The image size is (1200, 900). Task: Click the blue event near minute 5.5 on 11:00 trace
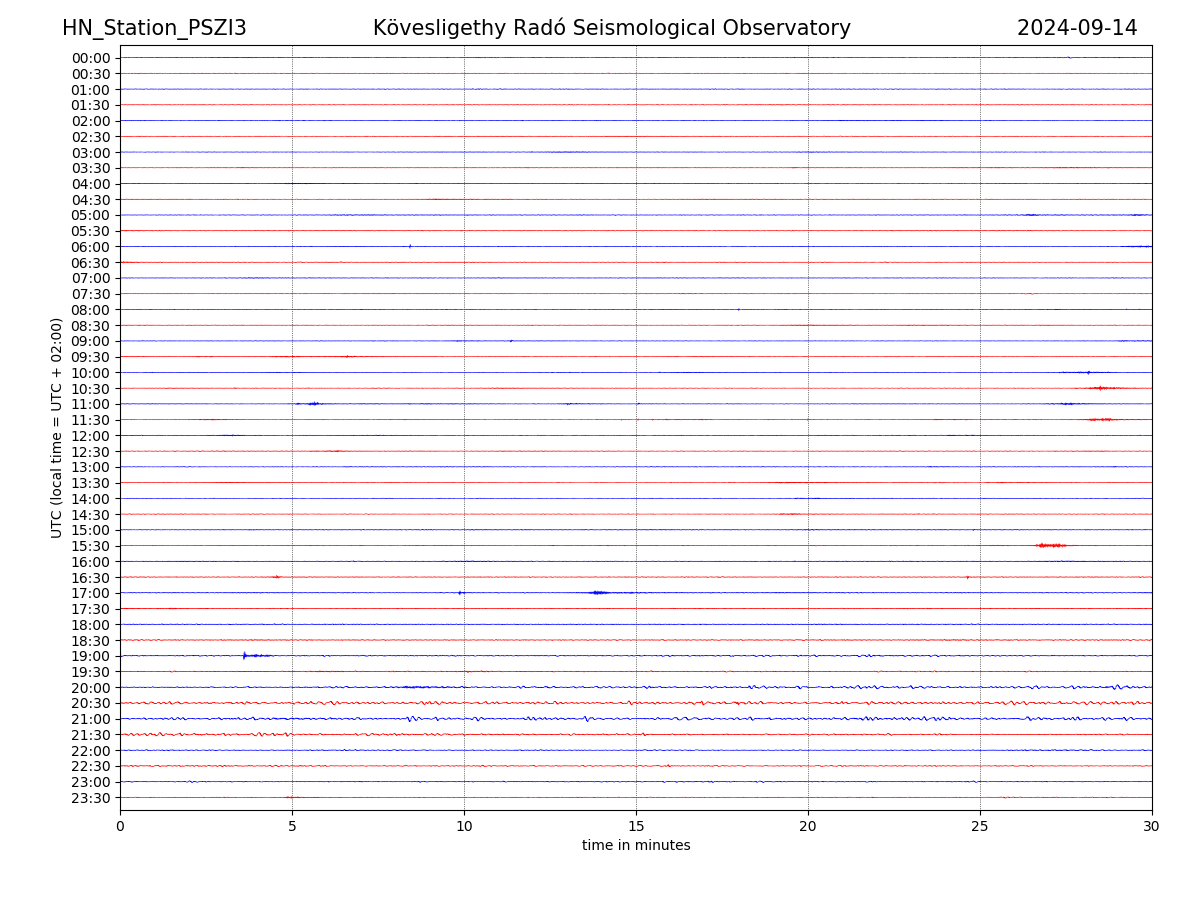pyautogui.click(x=313, y=403)
